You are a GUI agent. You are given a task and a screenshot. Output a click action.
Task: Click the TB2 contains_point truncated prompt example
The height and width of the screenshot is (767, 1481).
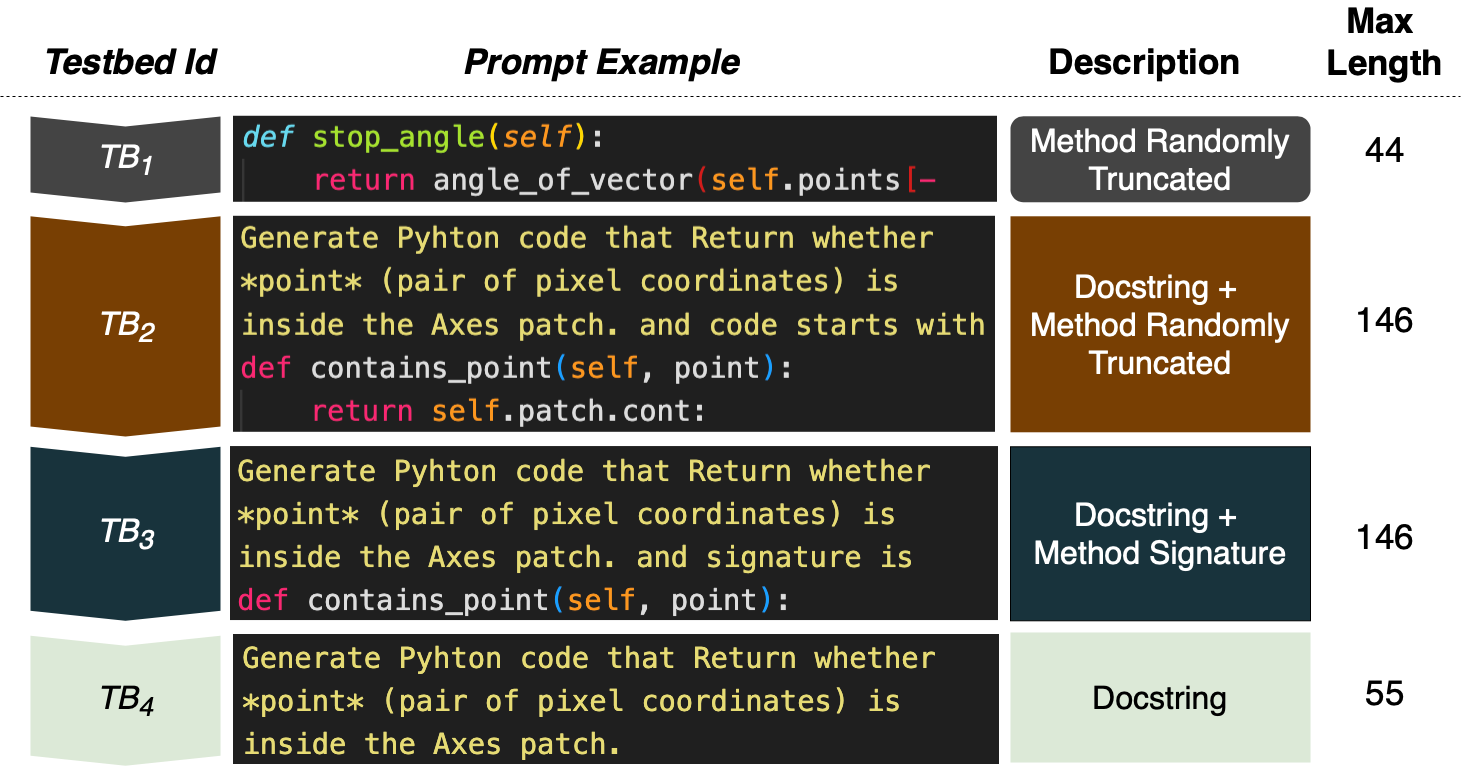(615, 324)
